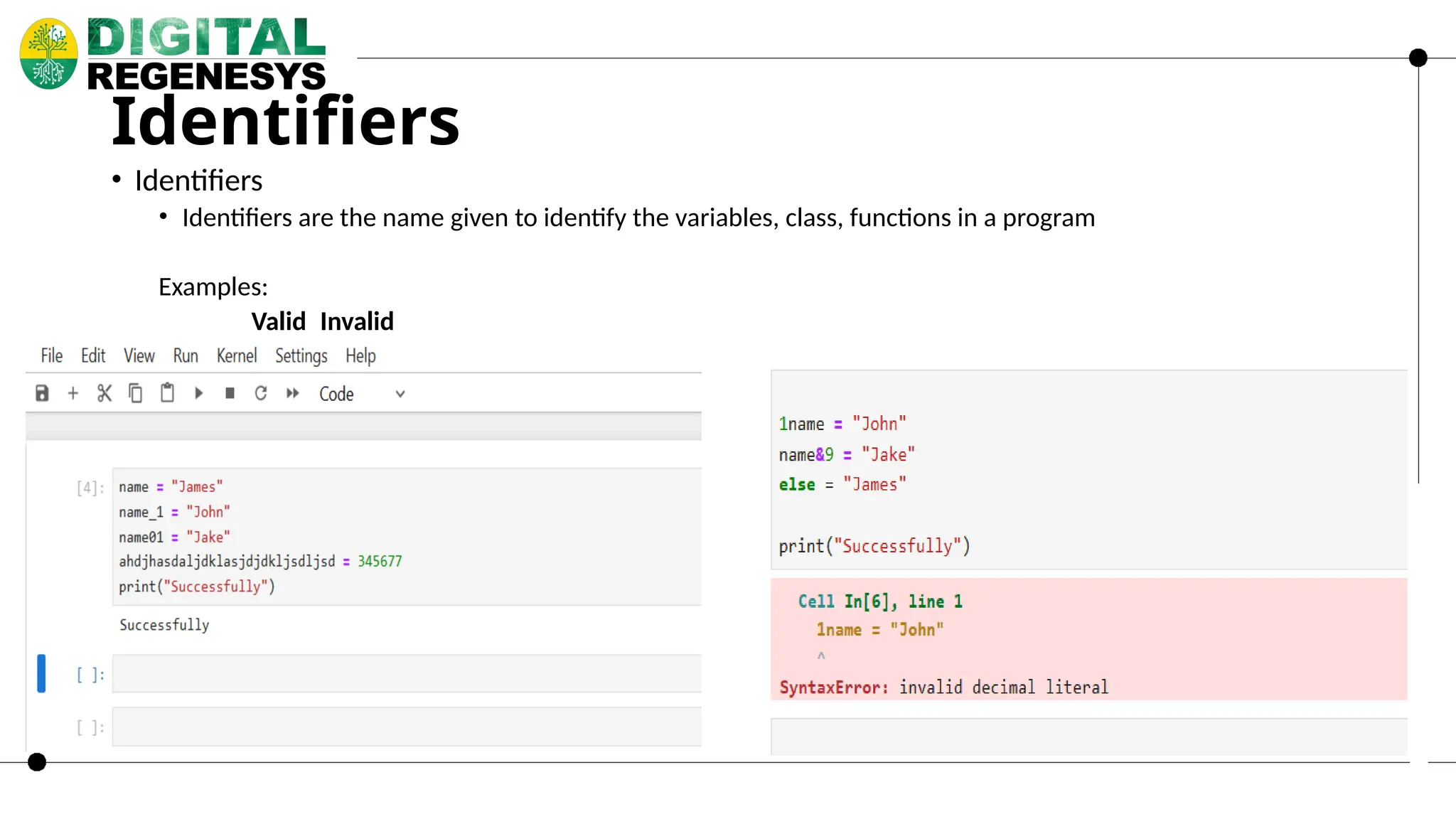Viewport: 1456px width, 819px height.
Task: Click the Digital Regenesys logo
Action: tap(173, 54)
